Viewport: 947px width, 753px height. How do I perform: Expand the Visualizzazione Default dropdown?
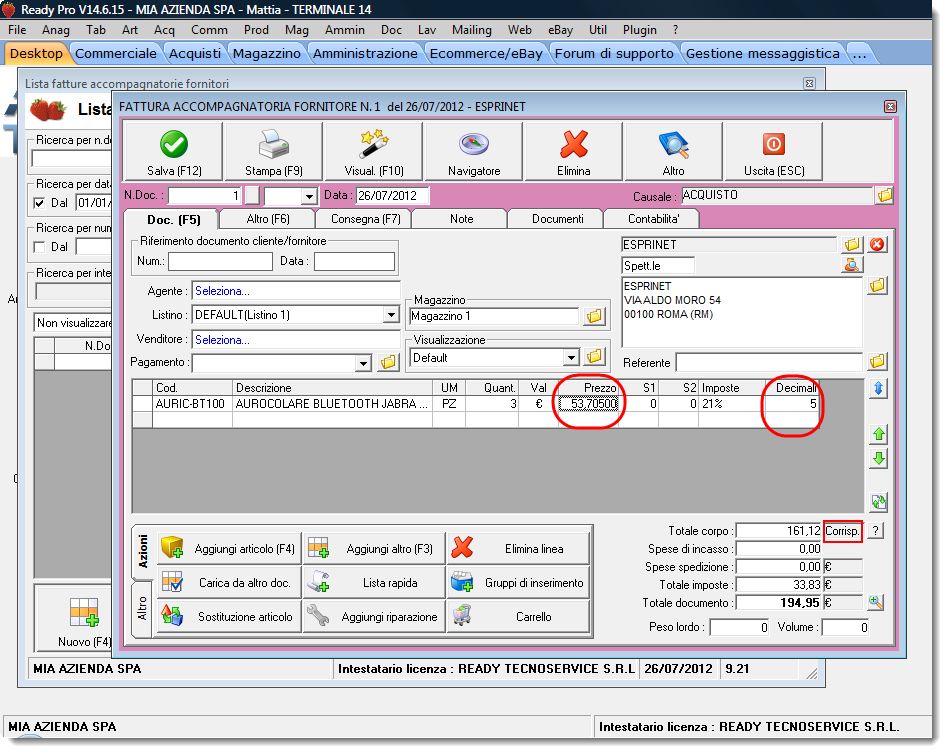tap(571, 358)
